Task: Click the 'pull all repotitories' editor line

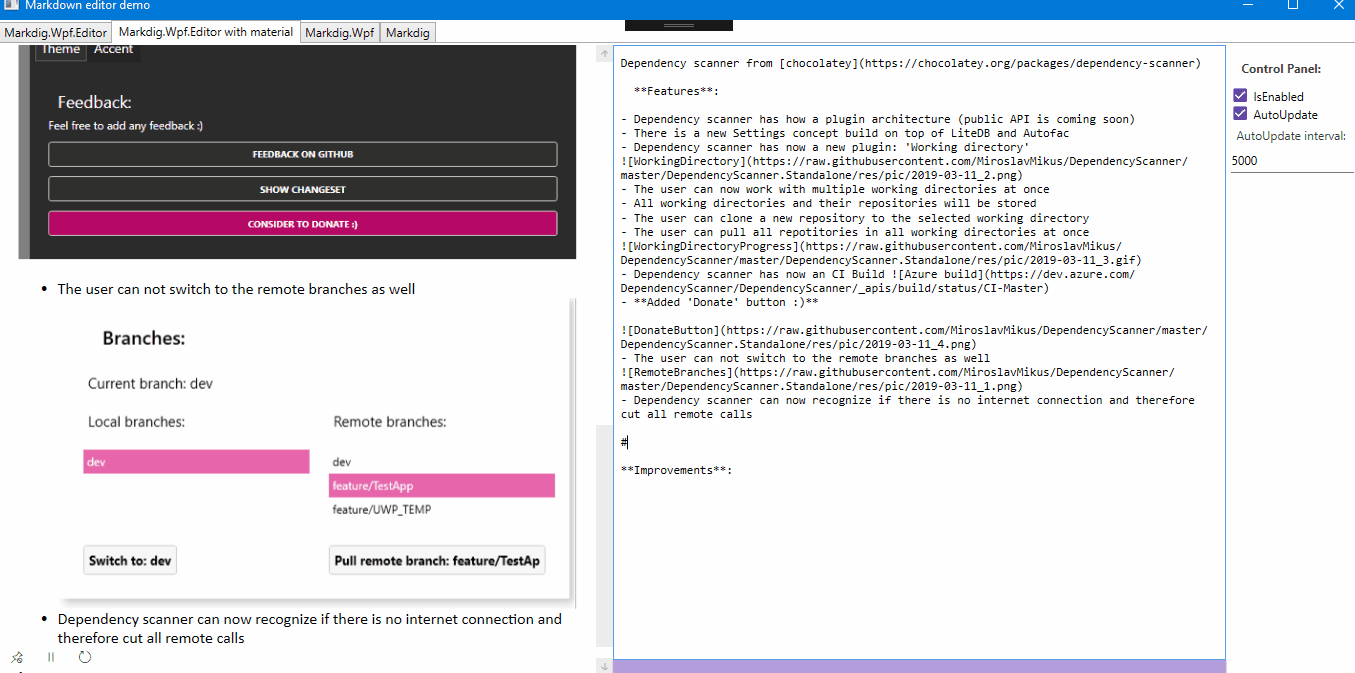Action: tap(854, 232)
